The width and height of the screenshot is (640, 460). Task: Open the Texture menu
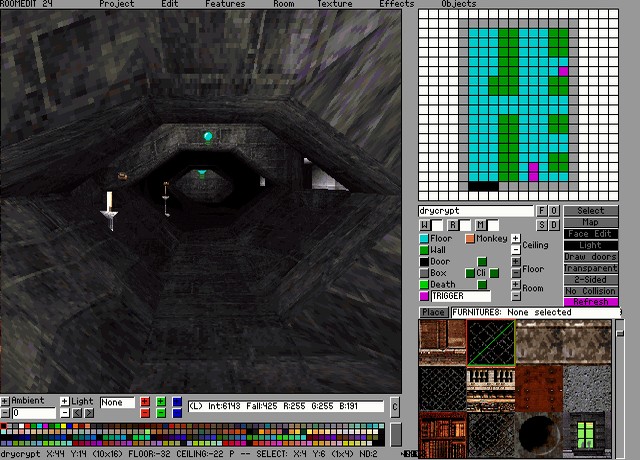tap(334, 4)
